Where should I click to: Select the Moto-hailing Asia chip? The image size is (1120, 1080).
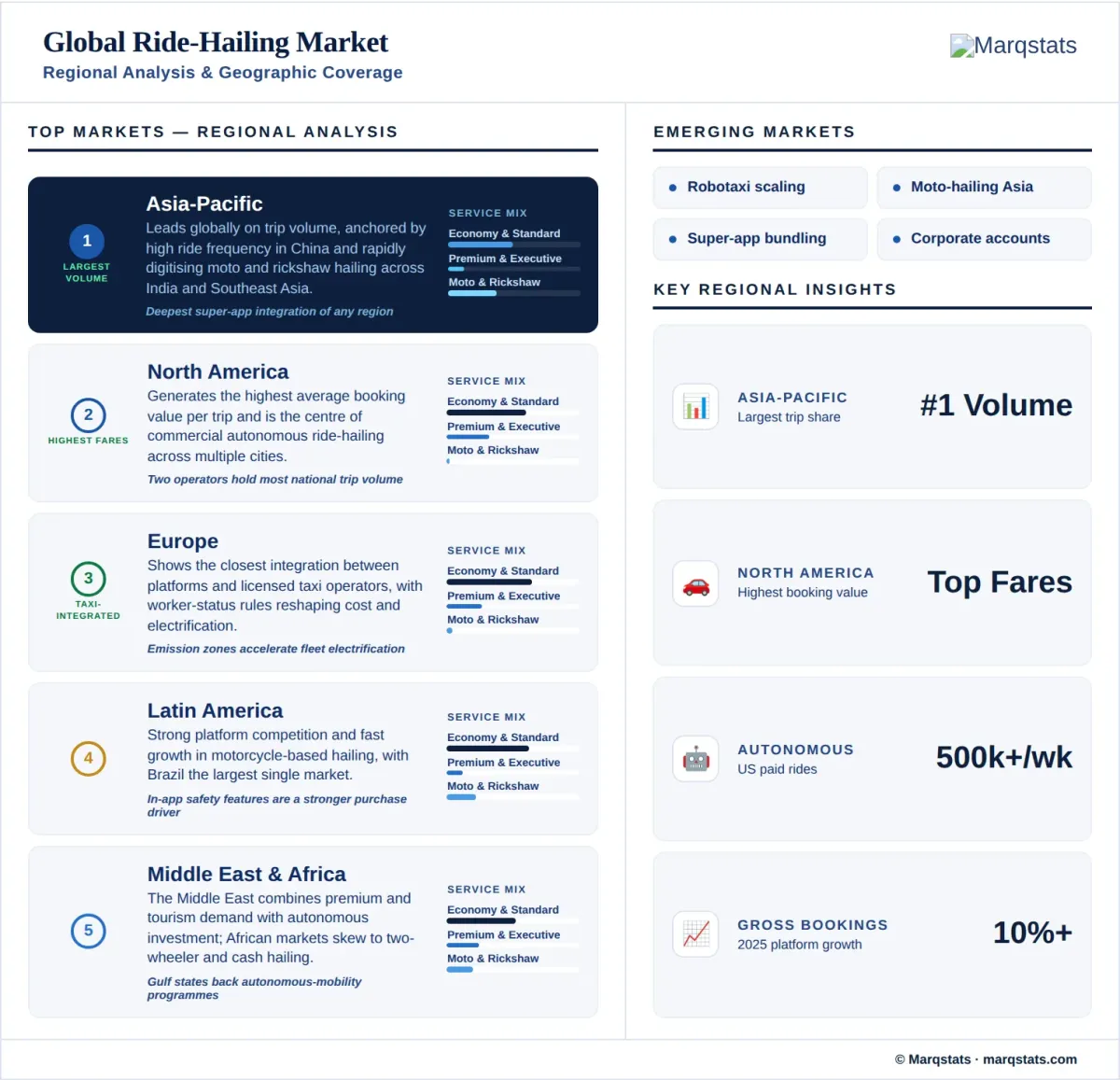984,188
